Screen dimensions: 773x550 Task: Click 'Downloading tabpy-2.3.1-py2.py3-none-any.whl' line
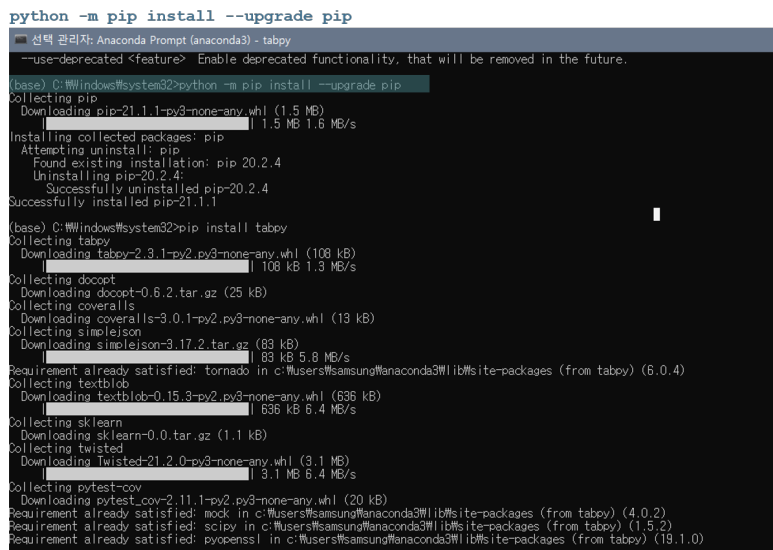[x=188, y=253]
